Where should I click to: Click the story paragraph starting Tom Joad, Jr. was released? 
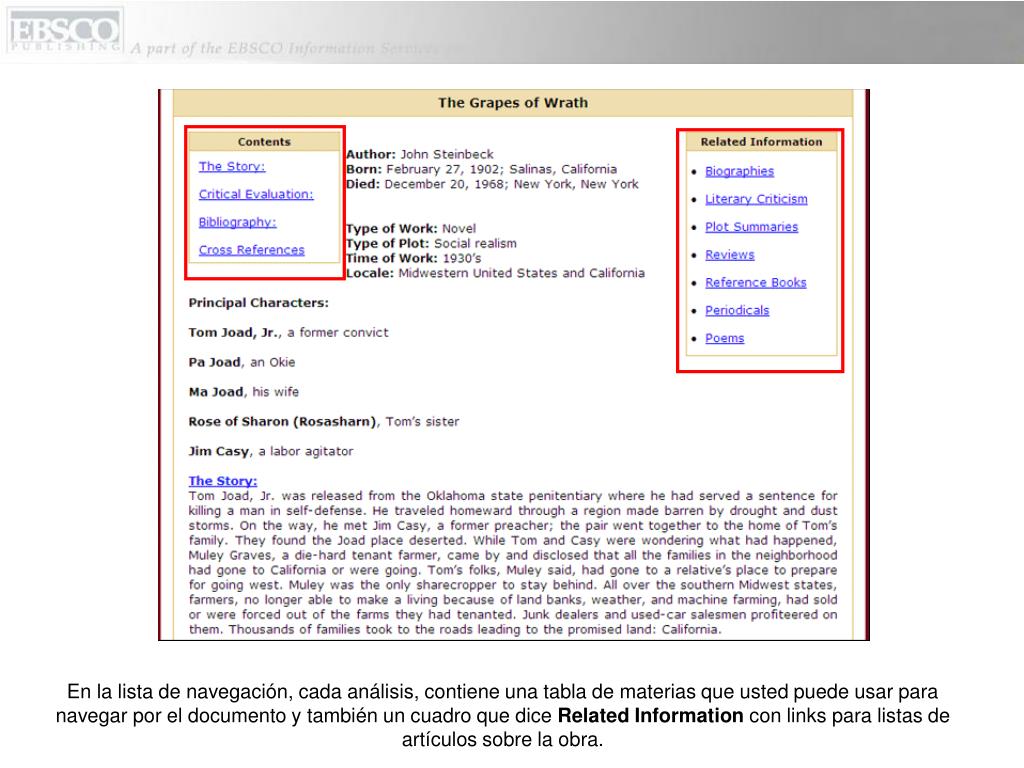[x=513, y=562]
